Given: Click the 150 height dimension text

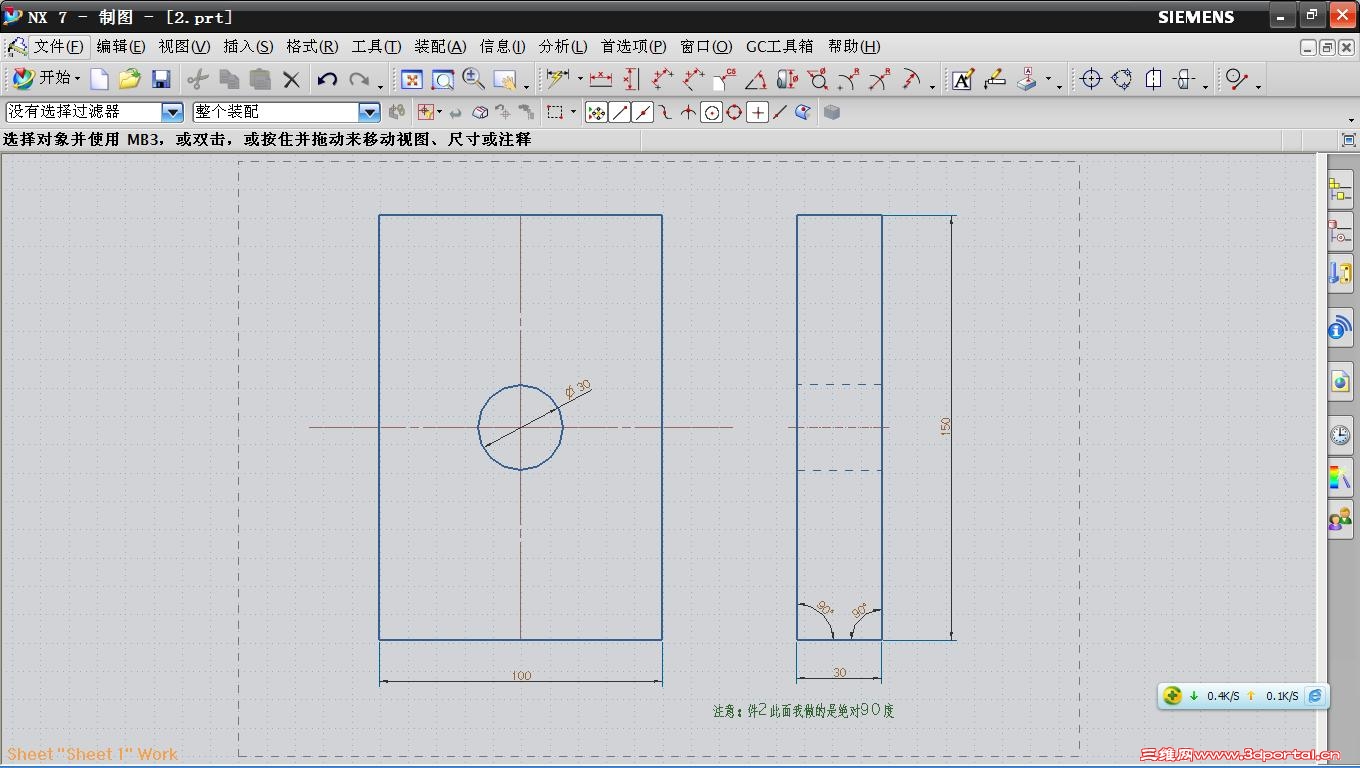Looking at the screenshot, I should (945, 426).
